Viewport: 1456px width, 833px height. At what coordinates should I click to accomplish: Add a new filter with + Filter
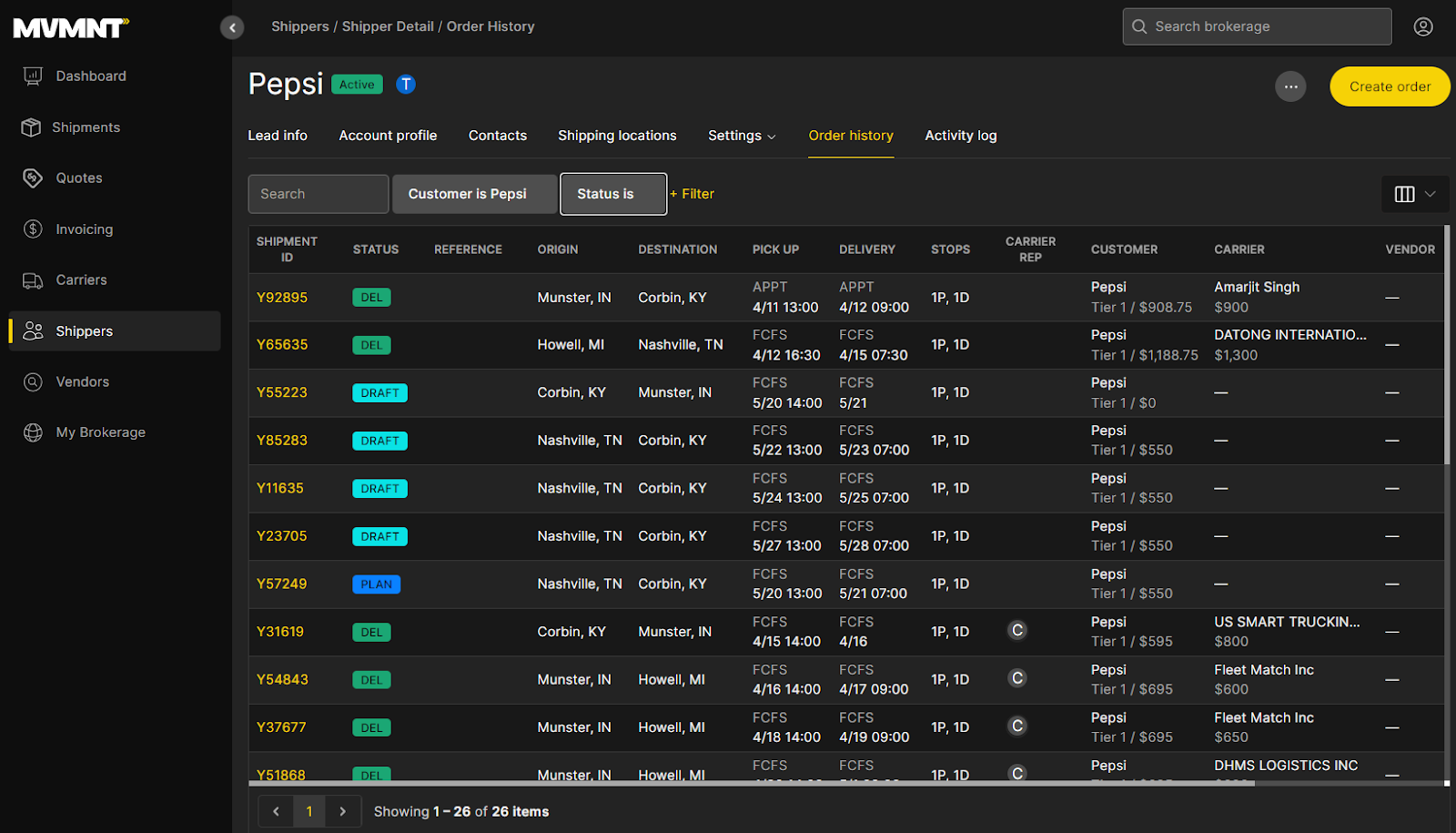693,194
